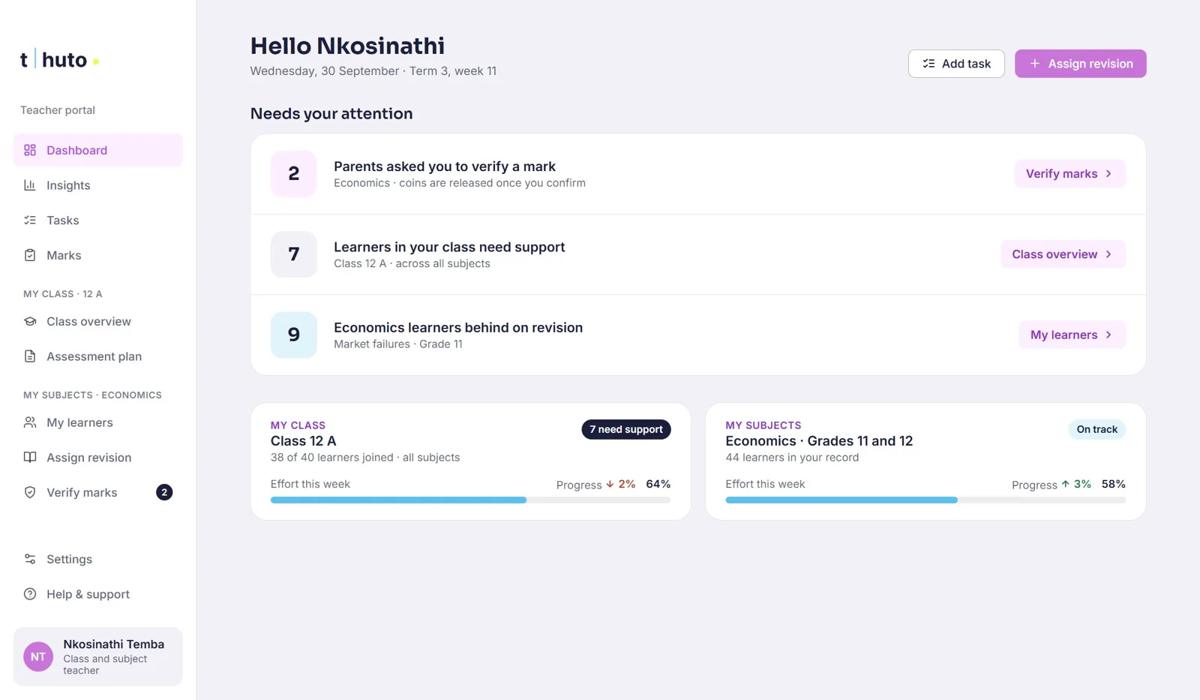Screen dimensions: 1200x700
Task: Go to Tasks in the sidebar
Action: click(98, 220)
